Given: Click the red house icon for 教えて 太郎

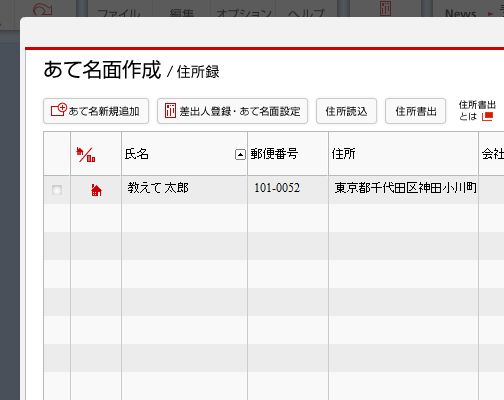Looking at the screenshot, I should pyautogui.click(x=96, y=190).
